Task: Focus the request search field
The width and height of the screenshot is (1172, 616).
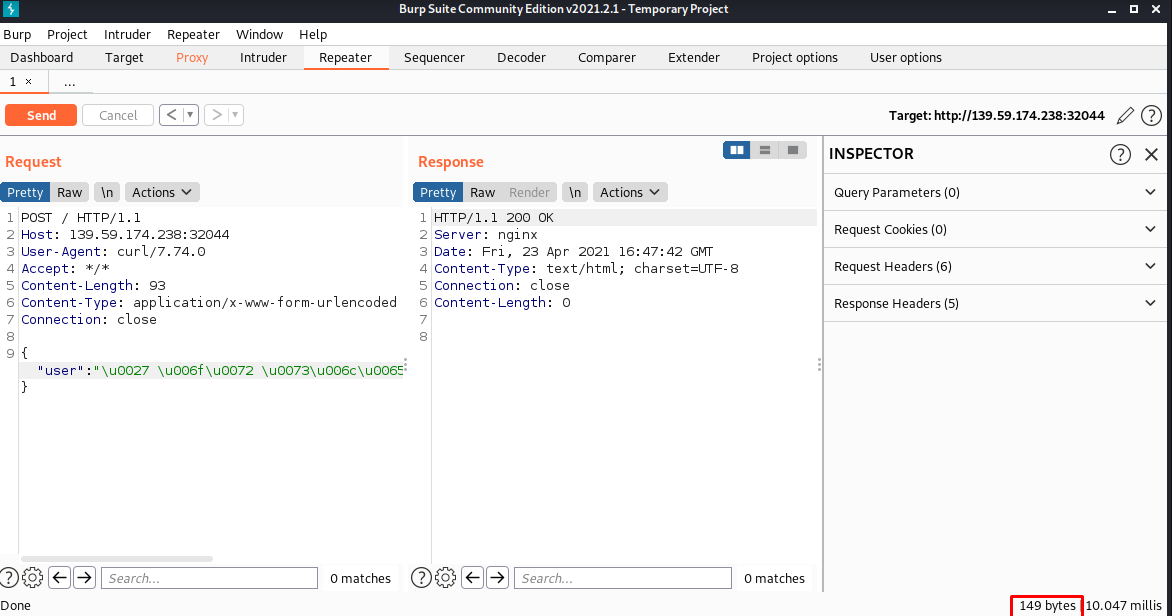Action: point(209,578)
